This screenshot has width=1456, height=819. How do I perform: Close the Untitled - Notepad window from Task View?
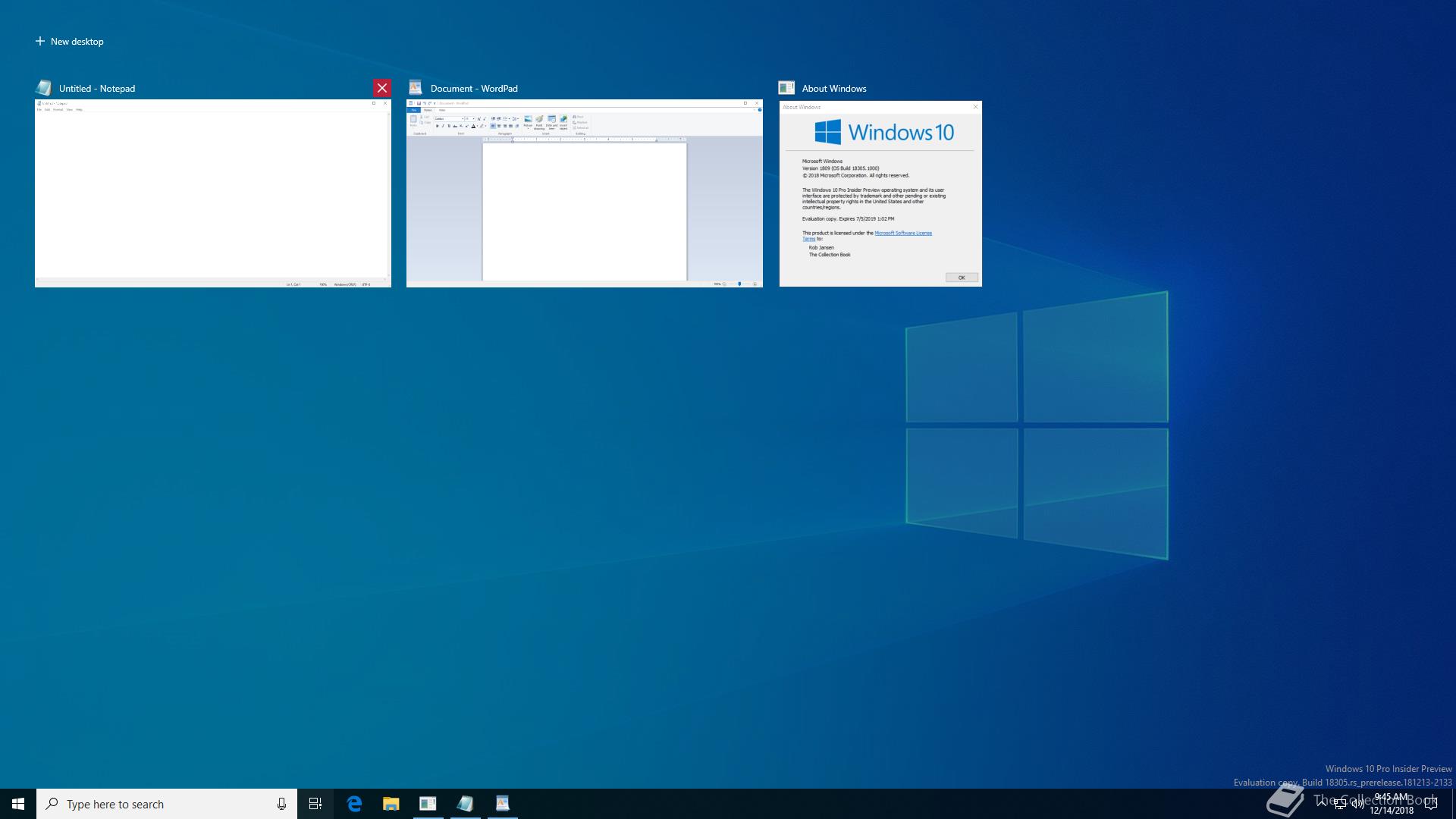pyautogui.click(x=382, y=88)
